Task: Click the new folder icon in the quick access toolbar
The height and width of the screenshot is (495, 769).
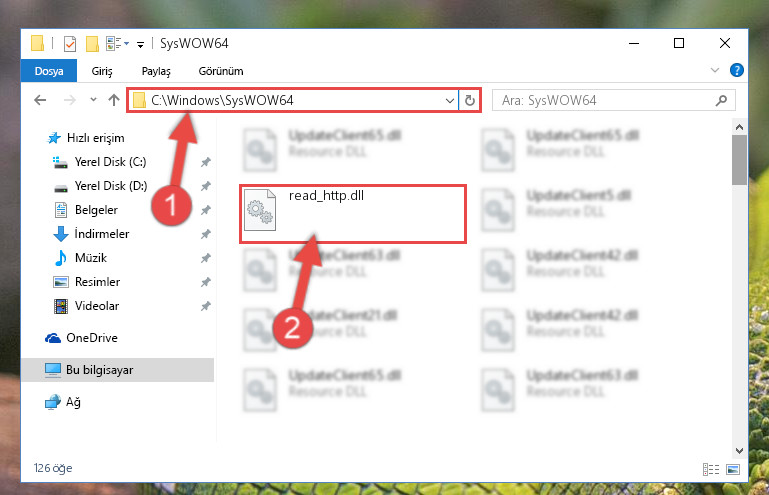Action: [92, 44]
